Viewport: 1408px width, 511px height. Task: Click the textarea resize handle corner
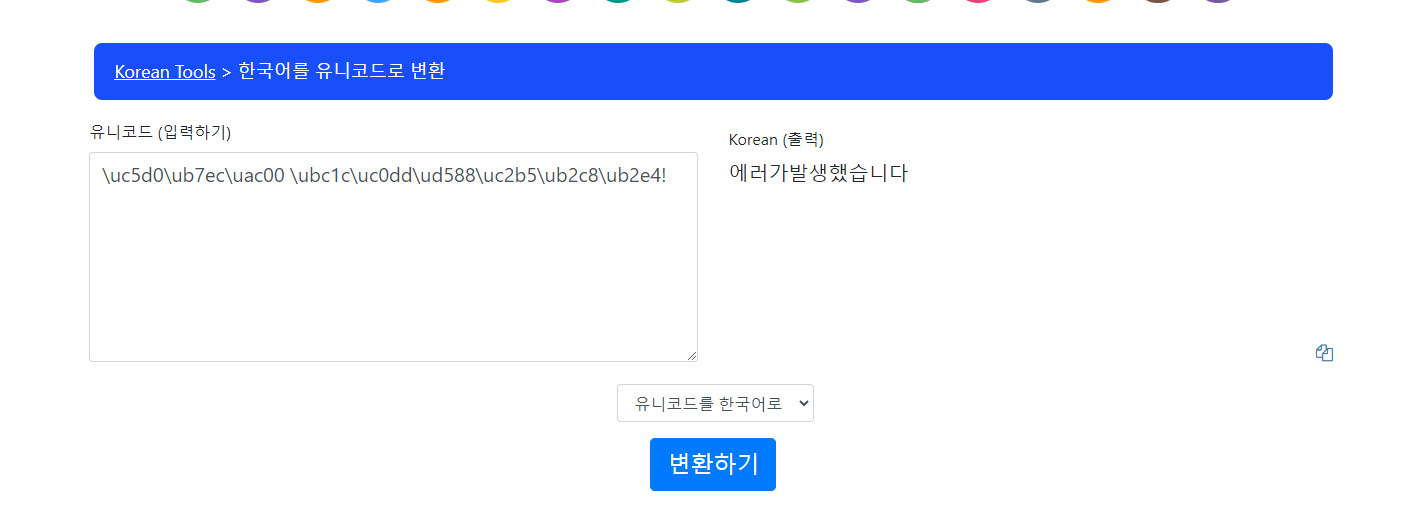pos(691,355)
